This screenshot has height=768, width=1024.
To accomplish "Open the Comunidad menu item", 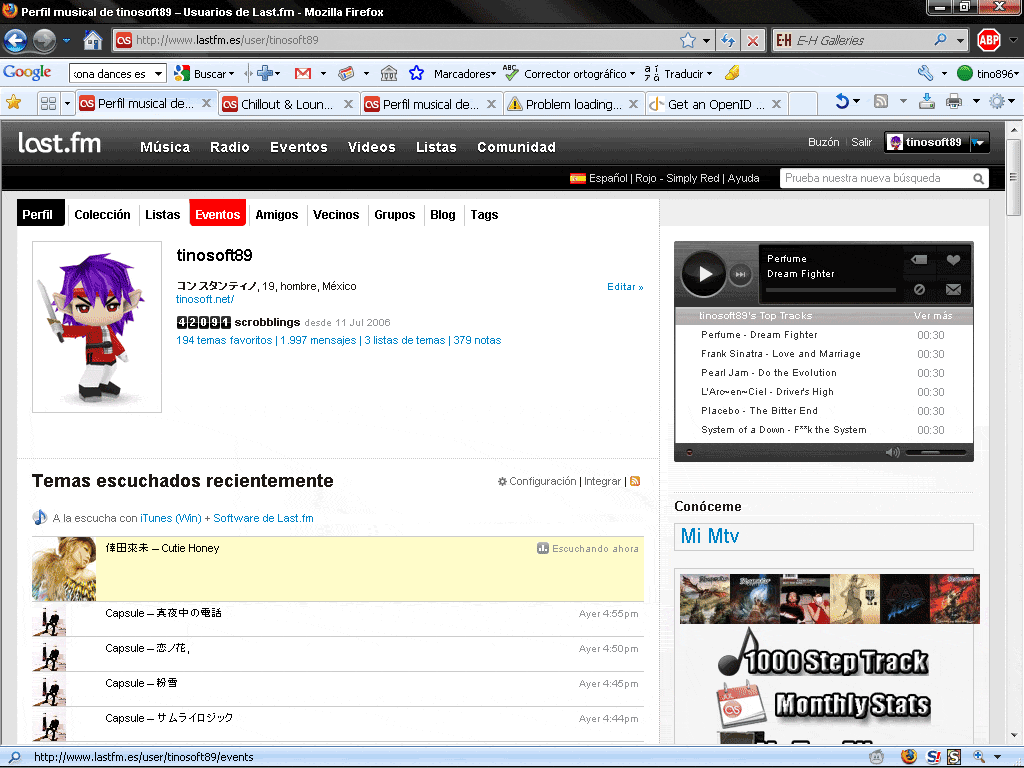I will 516,146.
